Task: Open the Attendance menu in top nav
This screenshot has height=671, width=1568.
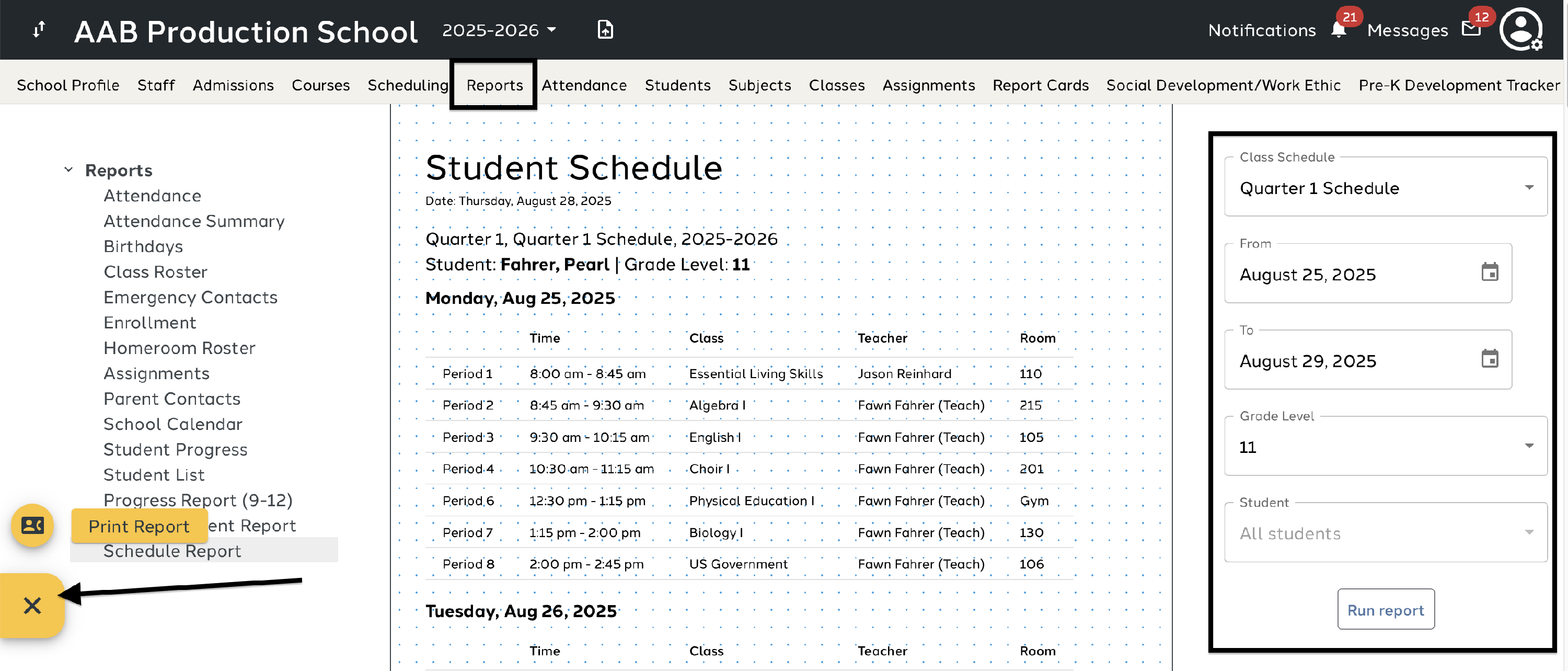Action: point(584,85)
